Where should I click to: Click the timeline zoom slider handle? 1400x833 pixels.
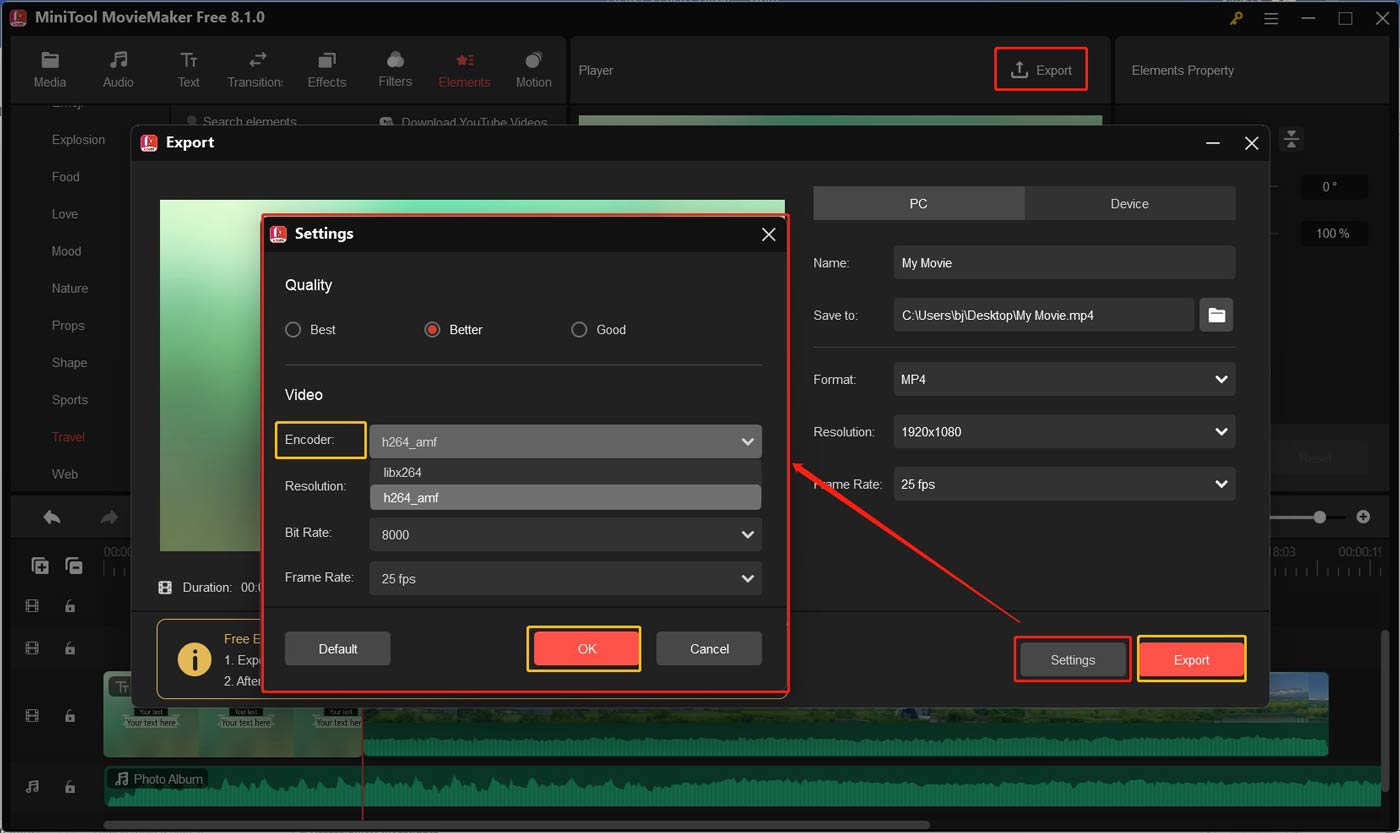pos(1320,517)
